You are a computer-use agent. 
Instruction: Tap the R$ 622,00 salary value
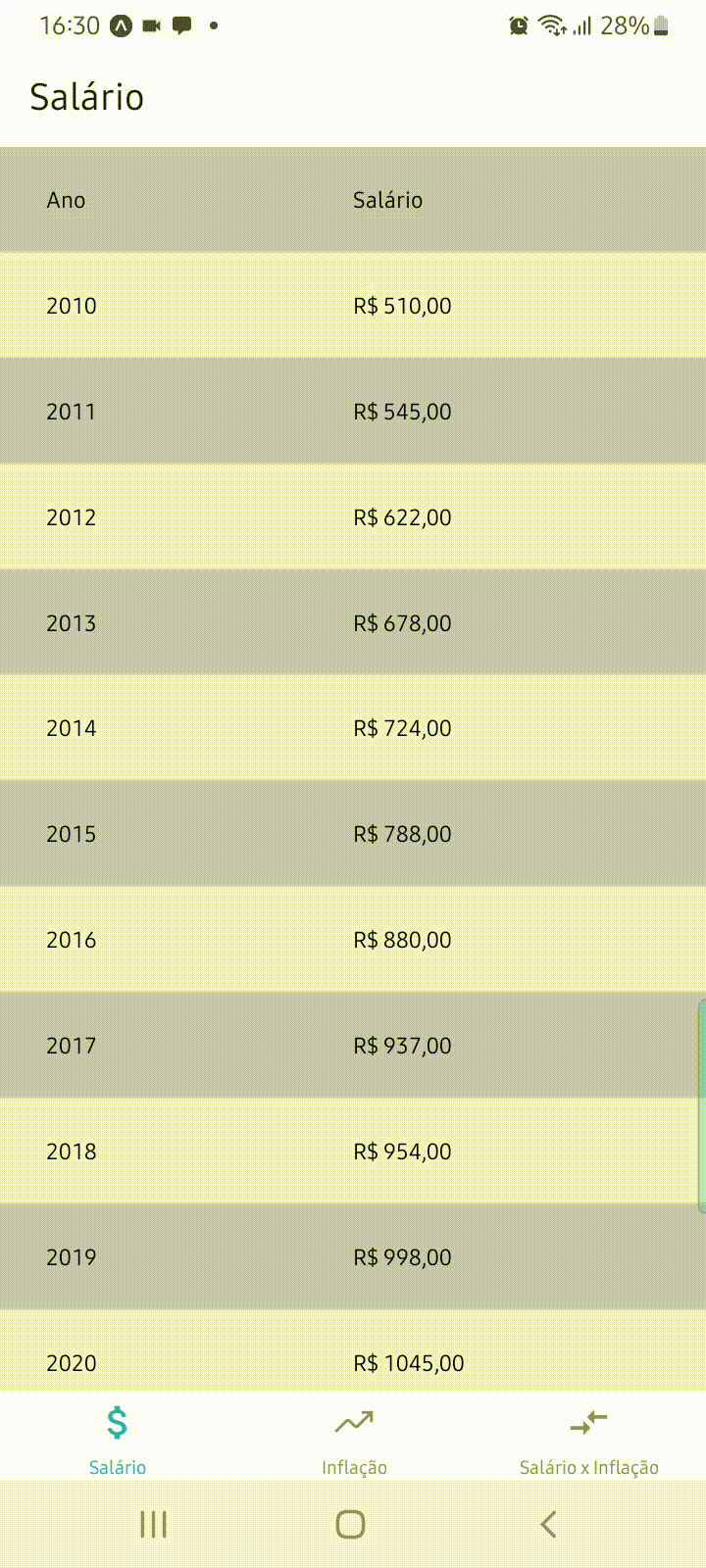tap(402, 517)
